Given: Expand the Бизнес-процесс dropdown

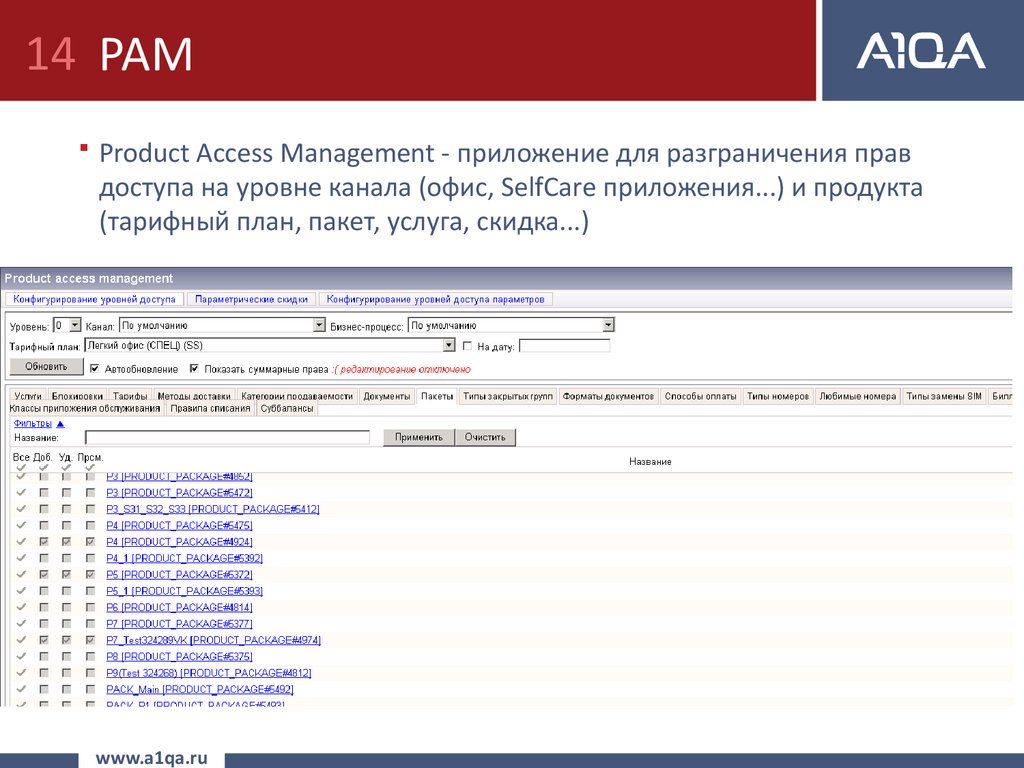Looking at the screenshot, I should click(x=608, y=325).
